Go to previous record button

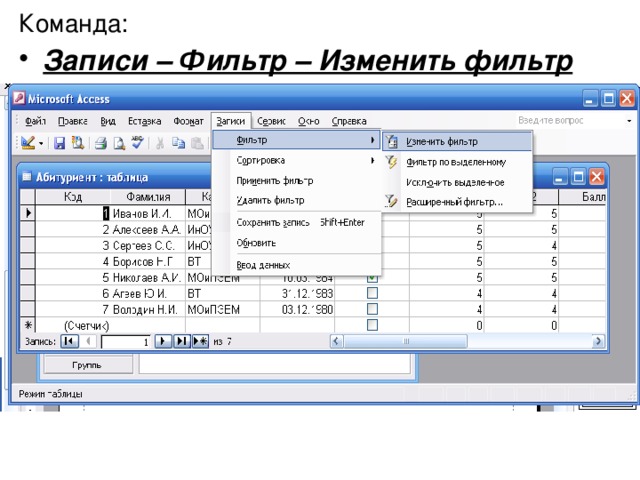(88, 341)
